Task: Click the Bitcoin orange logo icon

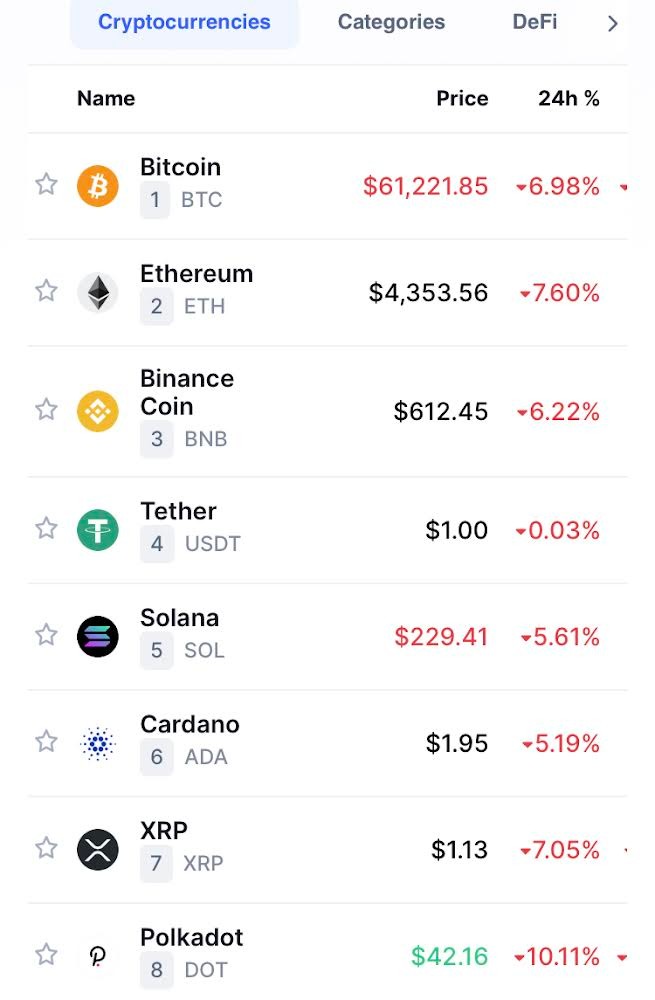Action: point(98,186)
